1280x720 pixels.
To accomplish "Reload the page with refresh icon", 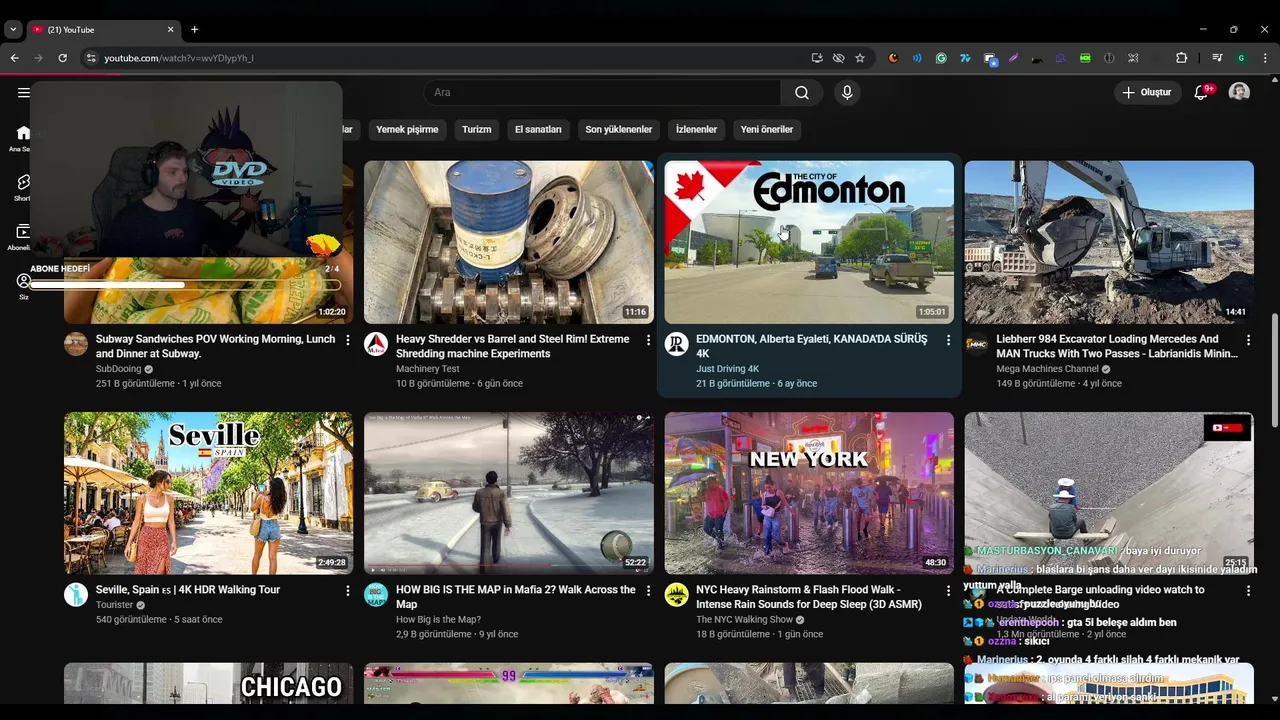I will coord(62,58).
